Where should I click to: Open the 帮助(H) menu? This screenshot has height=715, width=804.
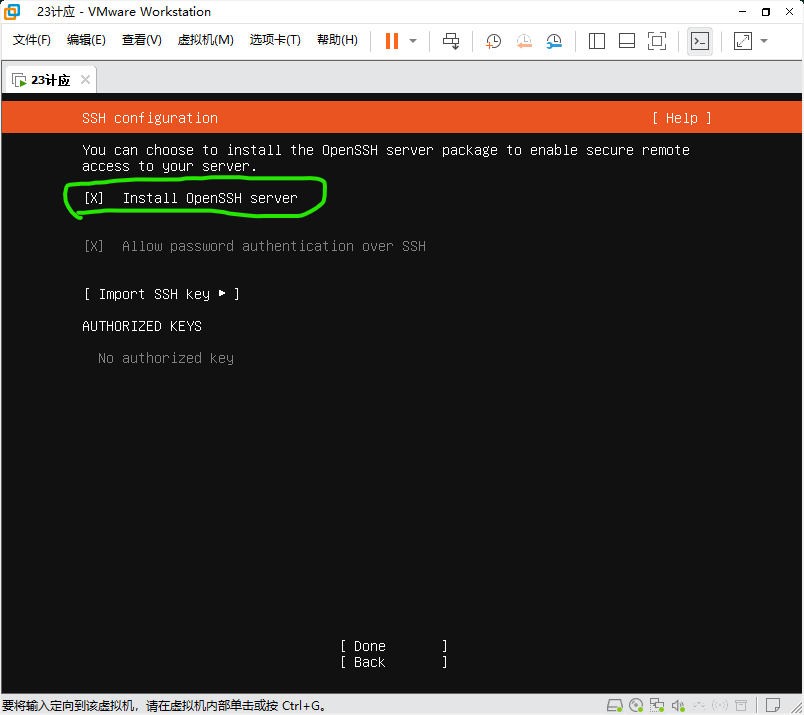point(337,40)
